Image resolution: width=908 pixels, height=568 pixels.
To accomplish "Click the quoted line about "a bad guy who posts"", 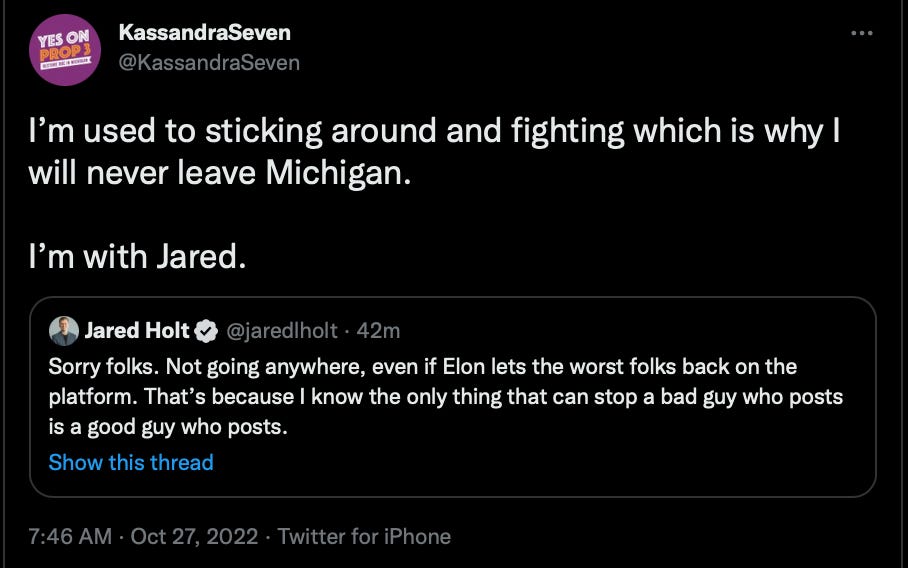I will pos(445,397).
